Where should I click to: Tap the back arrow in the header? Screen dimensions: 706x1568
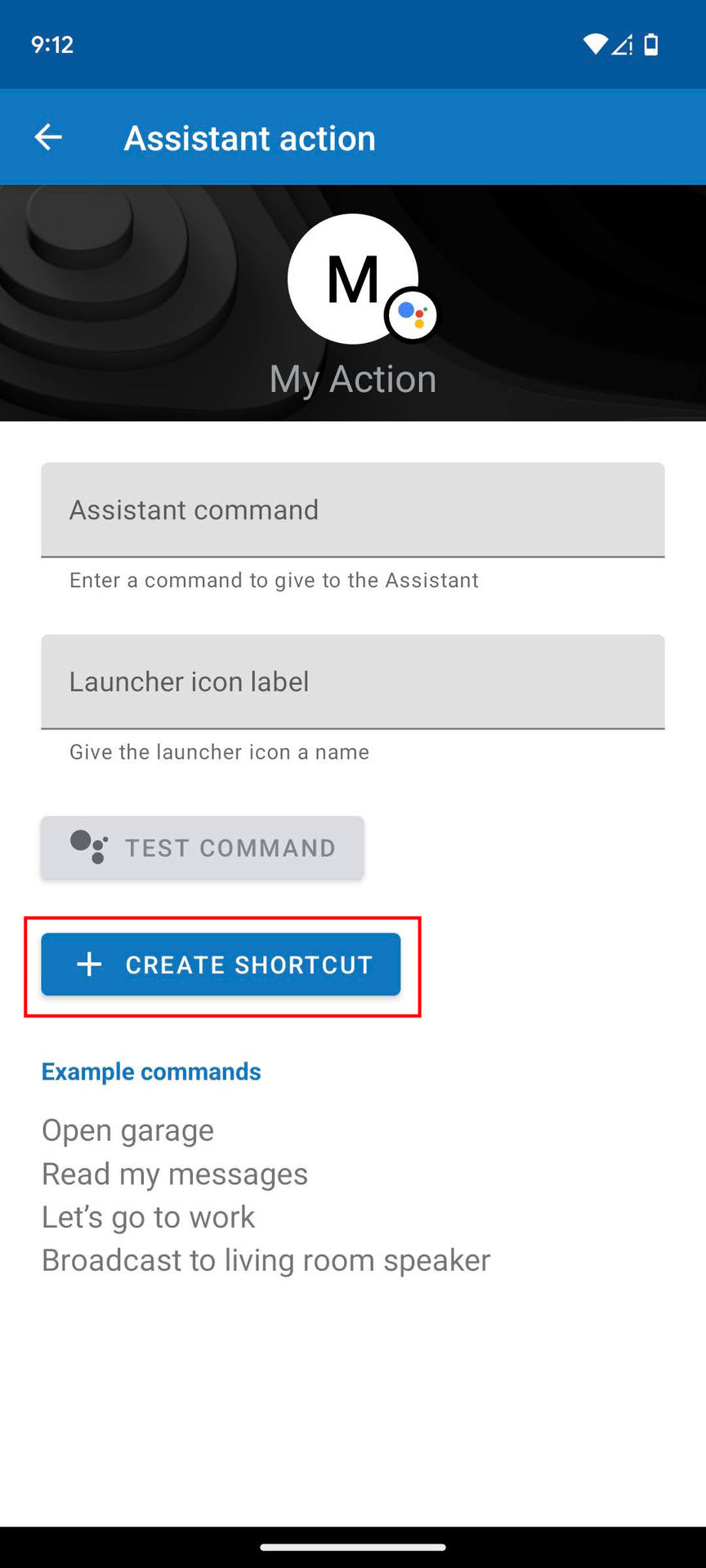(x=48, y=137)
